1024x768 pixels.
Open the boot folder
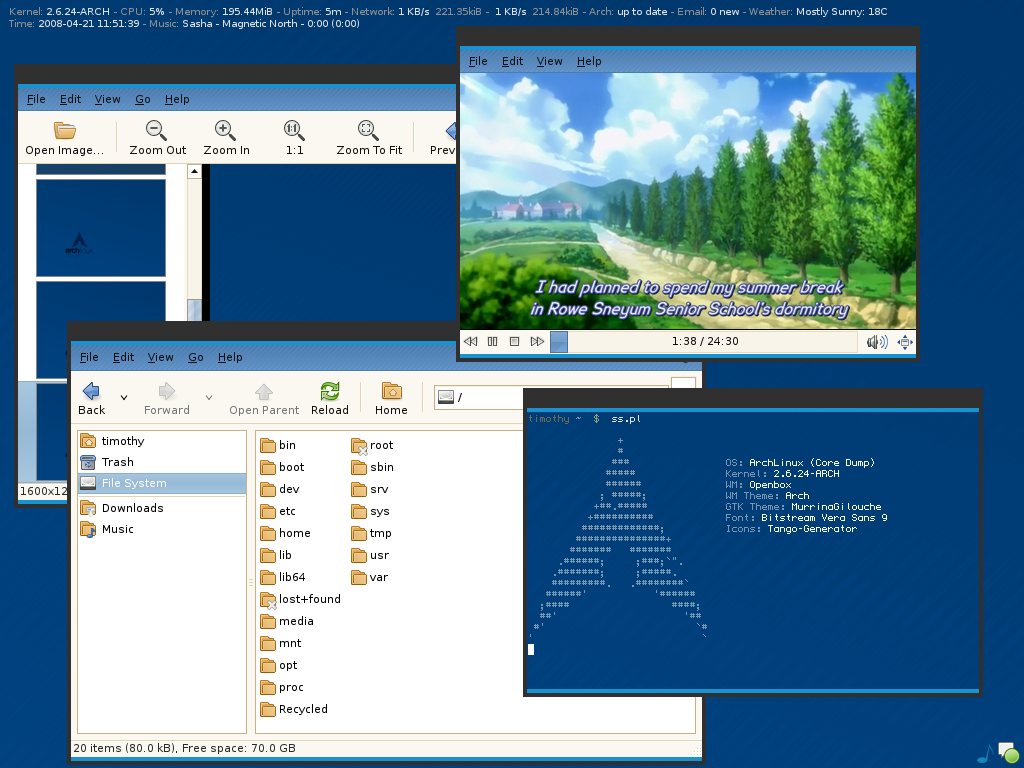[x=282, y=468]
